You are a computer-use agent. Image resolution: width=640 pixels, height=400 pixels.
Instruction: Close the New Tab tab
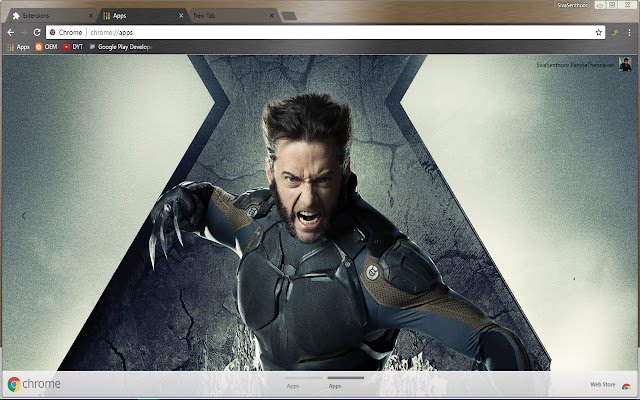coord(271,16)
